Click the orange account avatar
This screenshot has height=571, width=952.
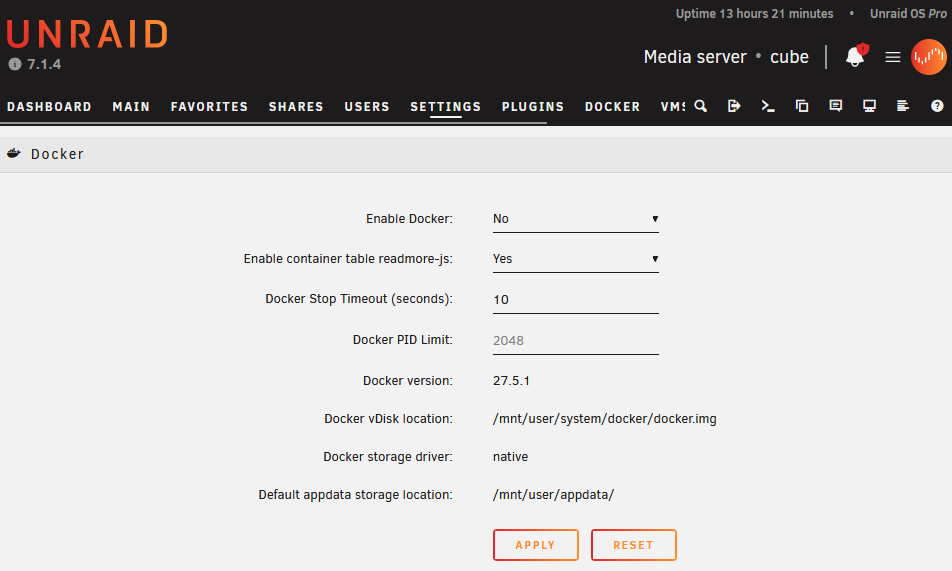[x=928, y=57]
